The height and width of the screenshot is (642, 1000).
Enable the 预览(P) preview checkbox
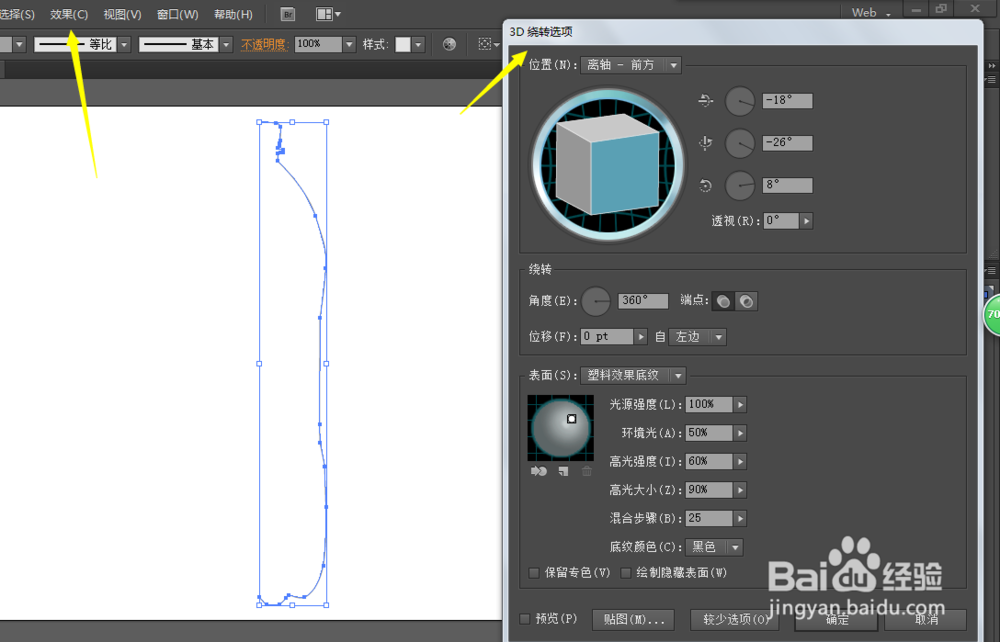point(525,619)
